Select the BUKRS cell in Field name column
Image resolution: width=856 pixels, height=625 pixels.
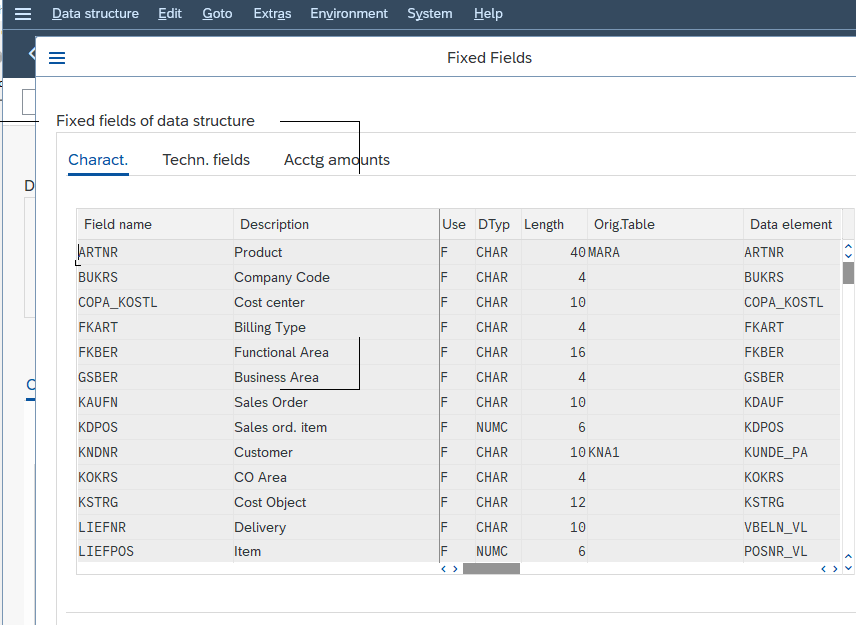point(155,278)
